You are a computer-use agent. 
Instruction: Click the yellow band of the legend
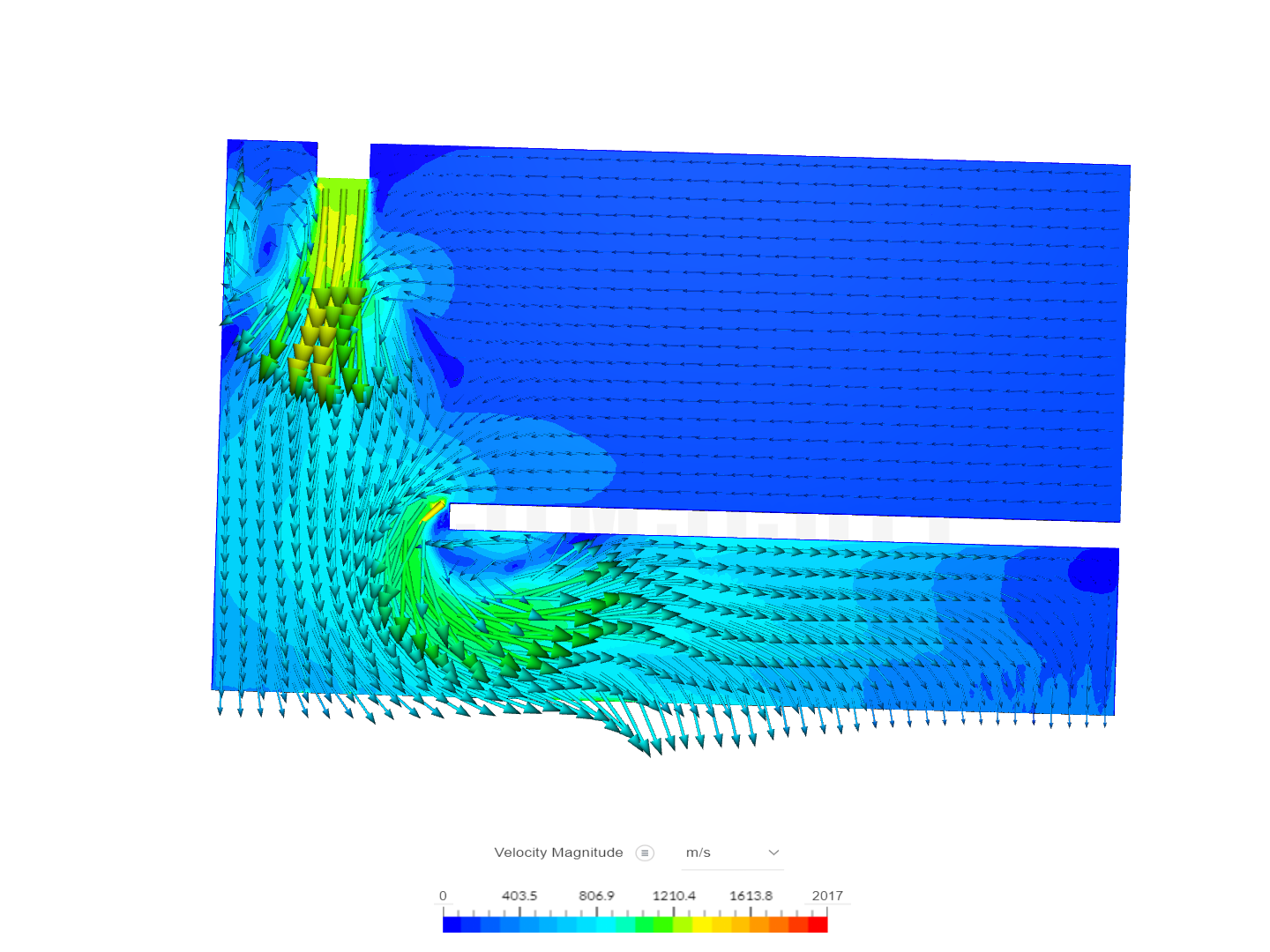(702, 925)
